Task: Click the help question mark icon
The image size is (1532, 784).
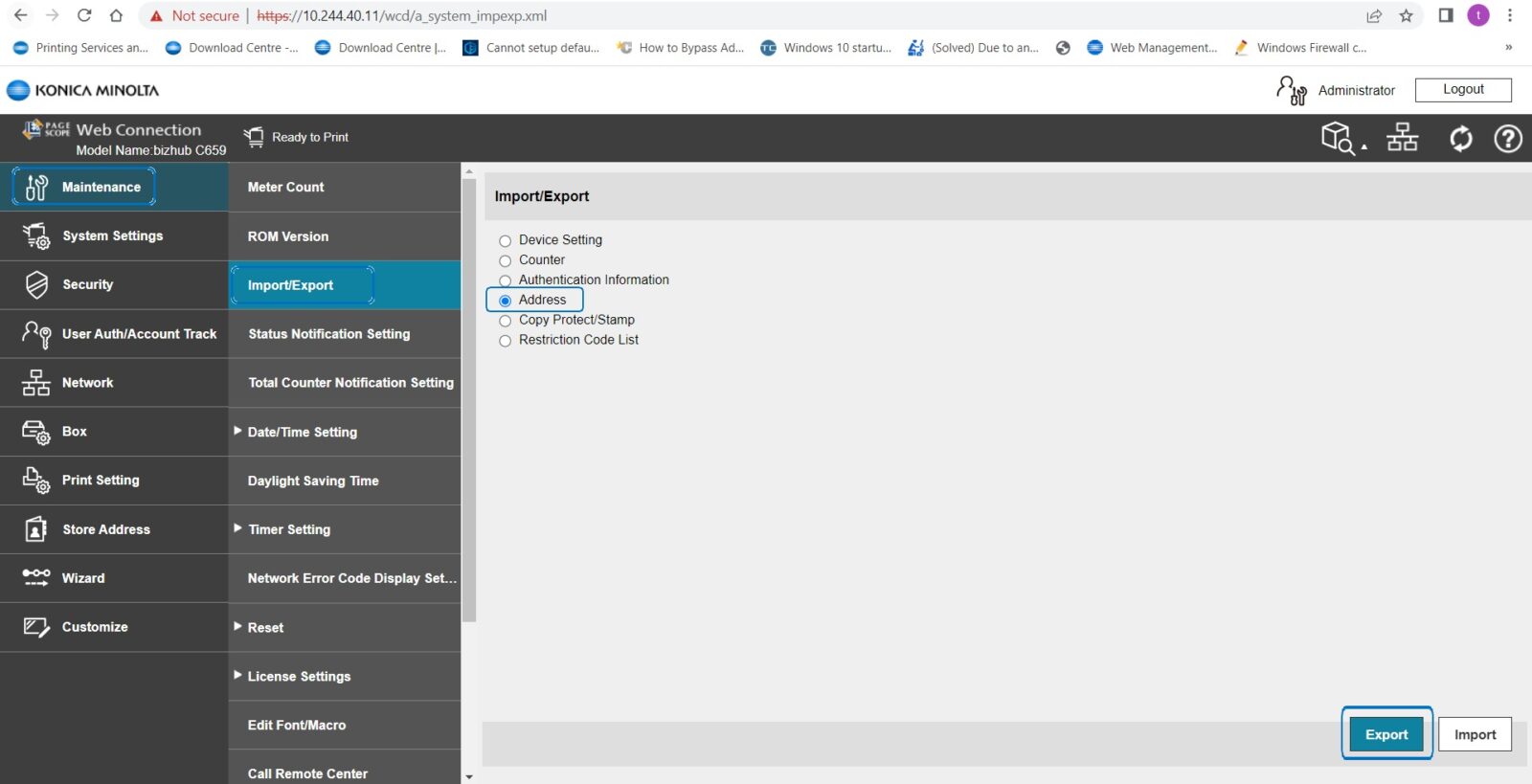Action: [1507, 139]
